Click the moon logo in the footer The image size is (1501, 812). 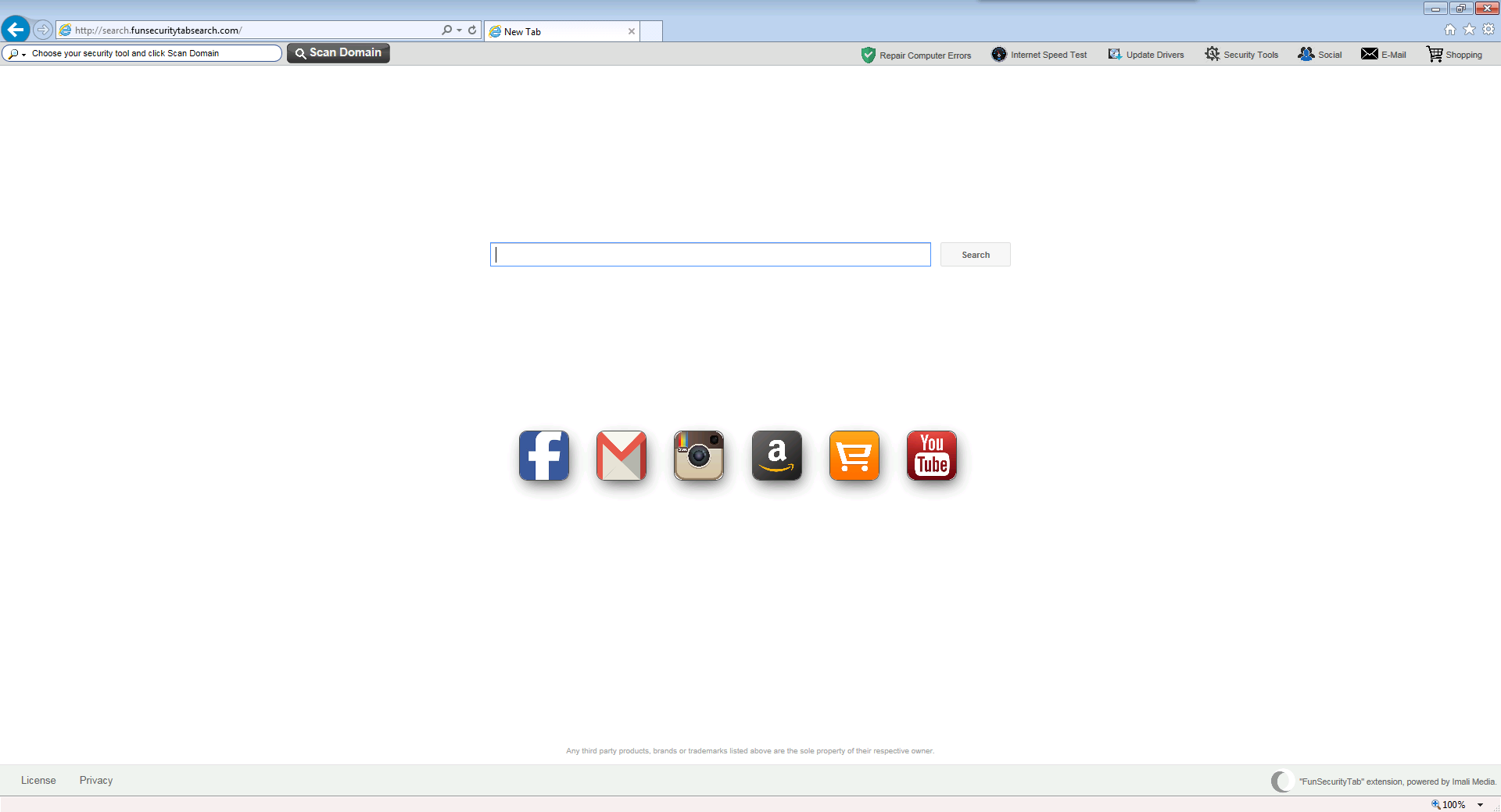click(x=1282, y=781)
